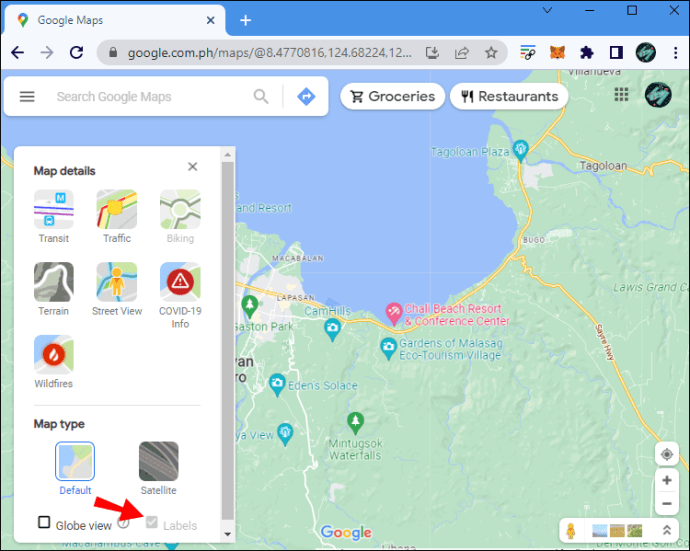Image resolution: width=690 pixels, height=551 pixels.
Task: Zoom out with the minus button
Action: (x=667, y=503)
